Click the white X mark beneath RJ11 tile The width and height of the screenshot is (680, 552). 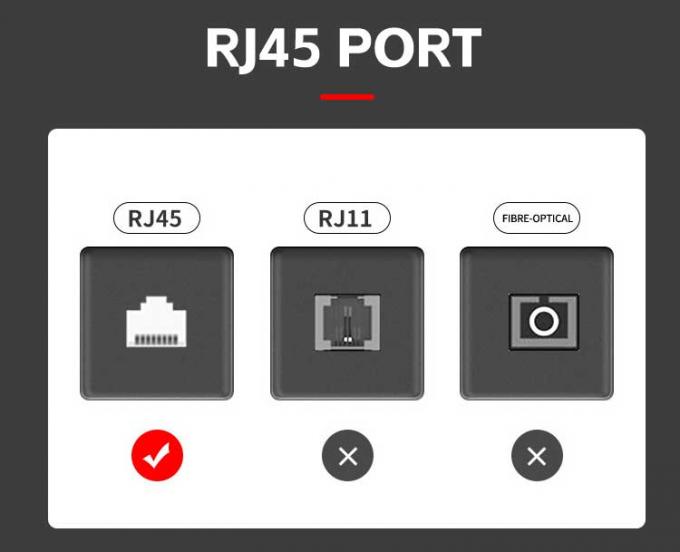(x=347, y=457)
